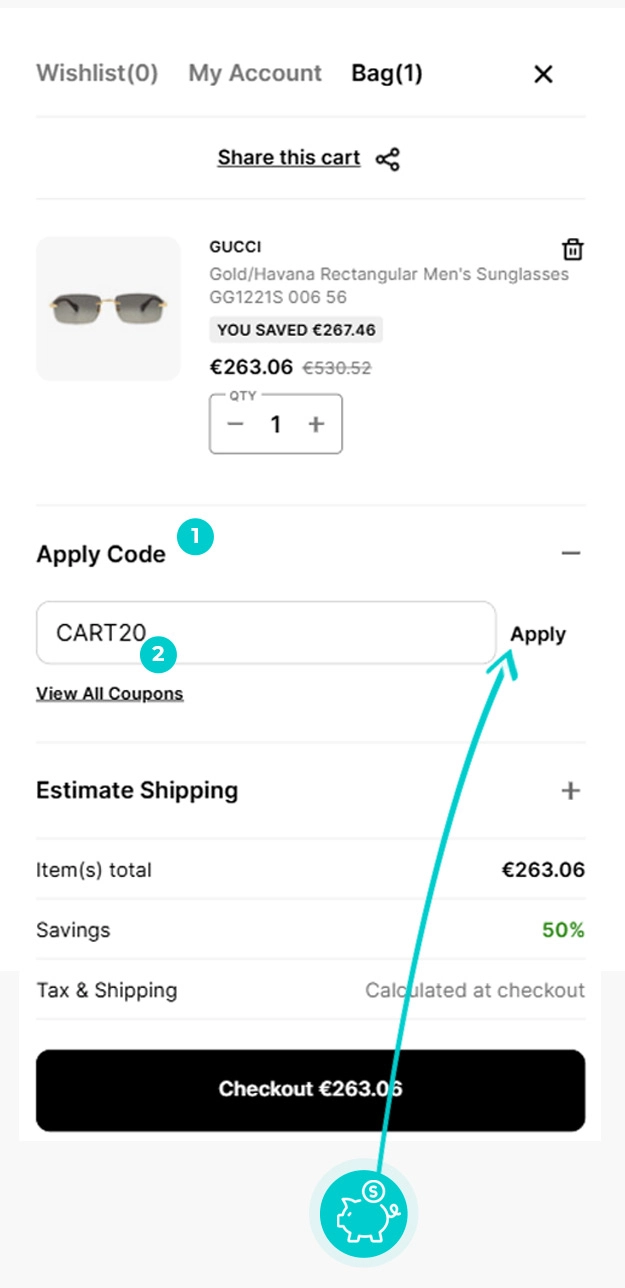Open the View All Coupons link
The image size is (625, 1288).
coord(110,693)
